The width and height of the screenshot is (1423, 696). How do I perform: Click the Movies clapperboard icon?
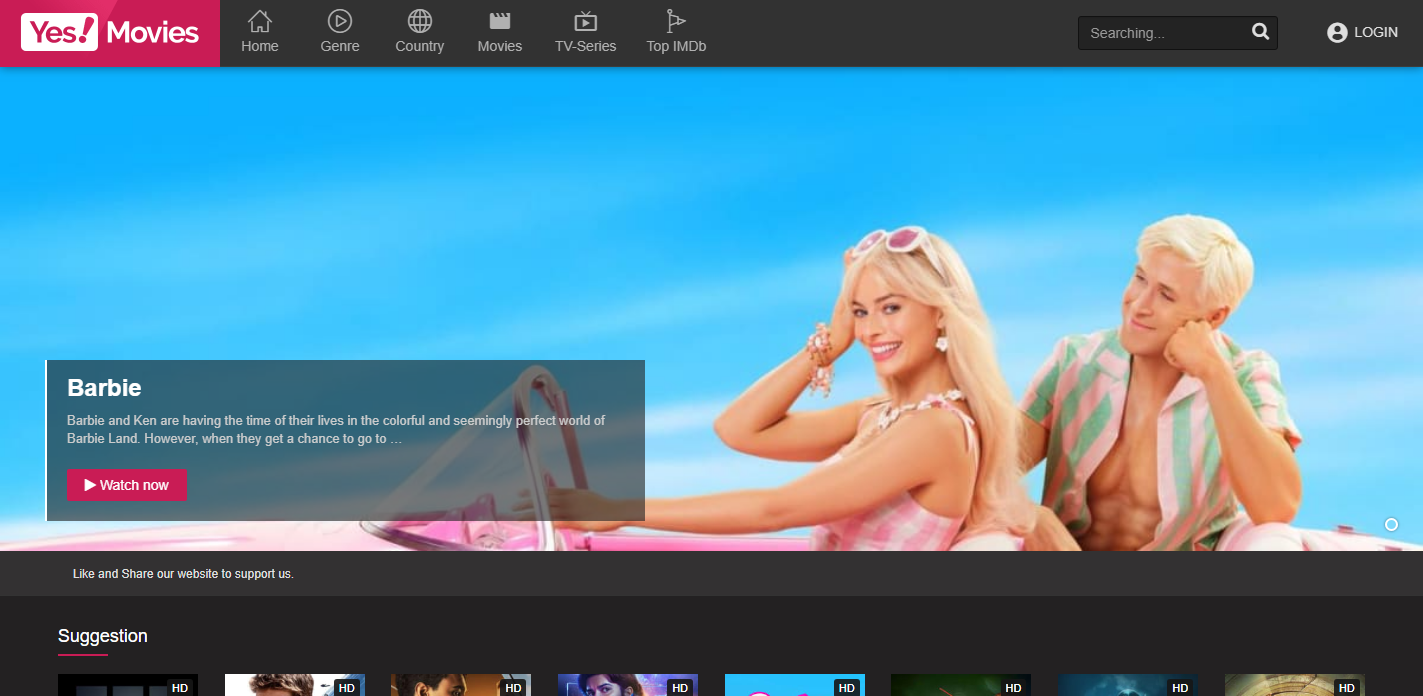[x=500, y=20]
